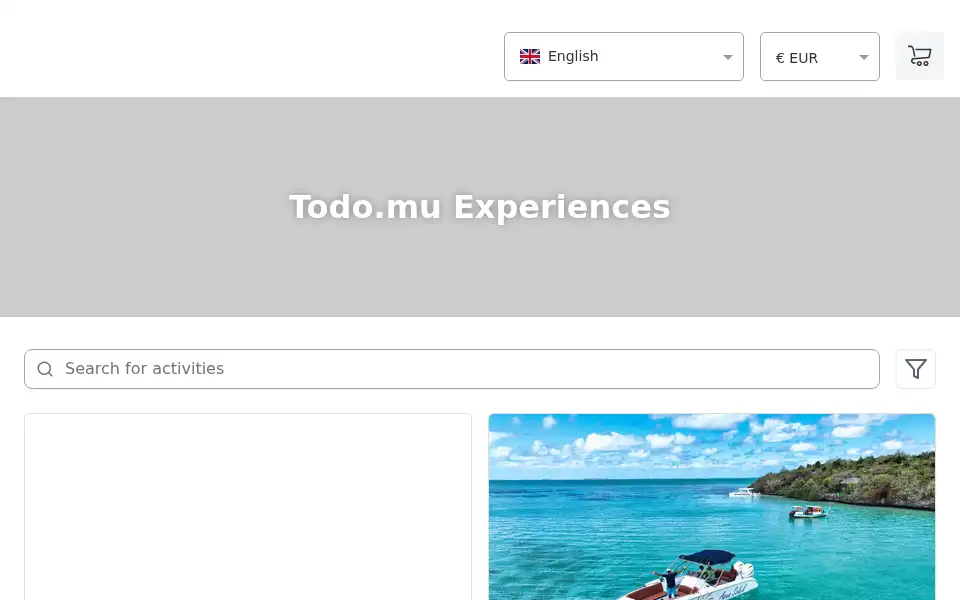Click the search magnifier icon
The height and width of the screenshot is (600, 960).
(45, 369)
